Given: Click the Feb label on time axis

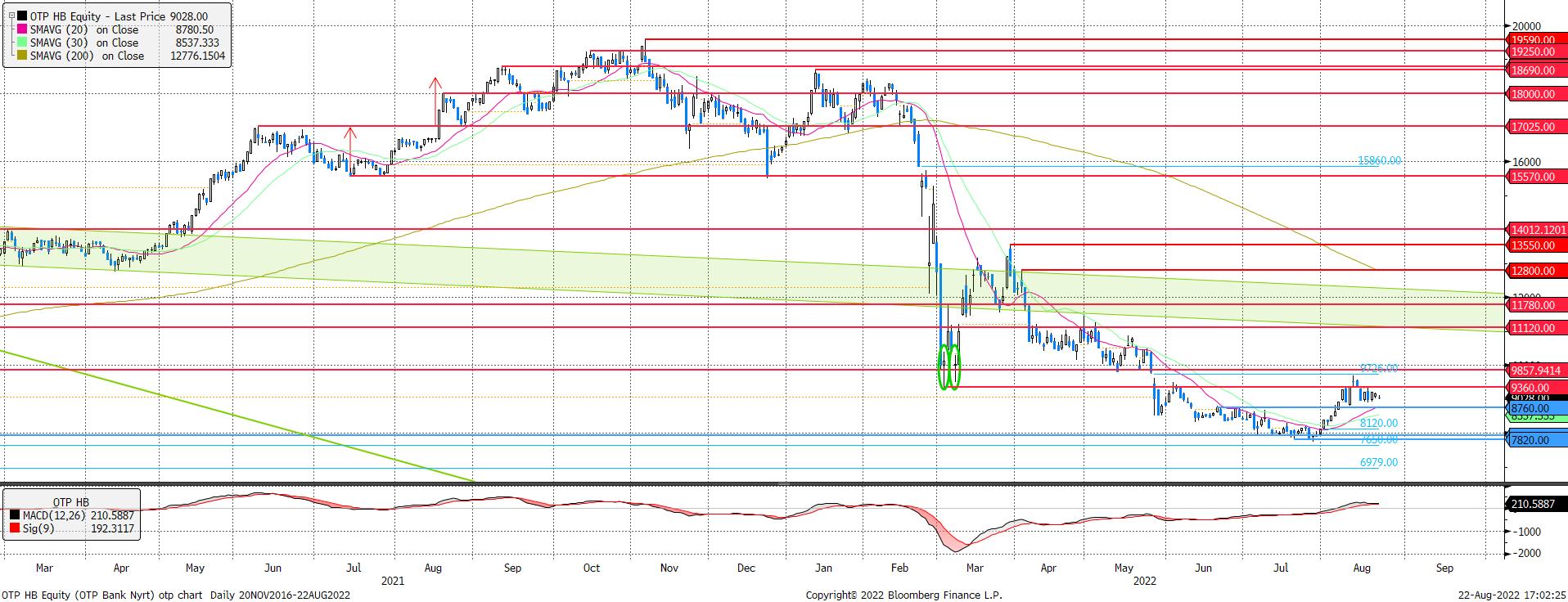Looking at the screenshot, I should coord(899,568).
